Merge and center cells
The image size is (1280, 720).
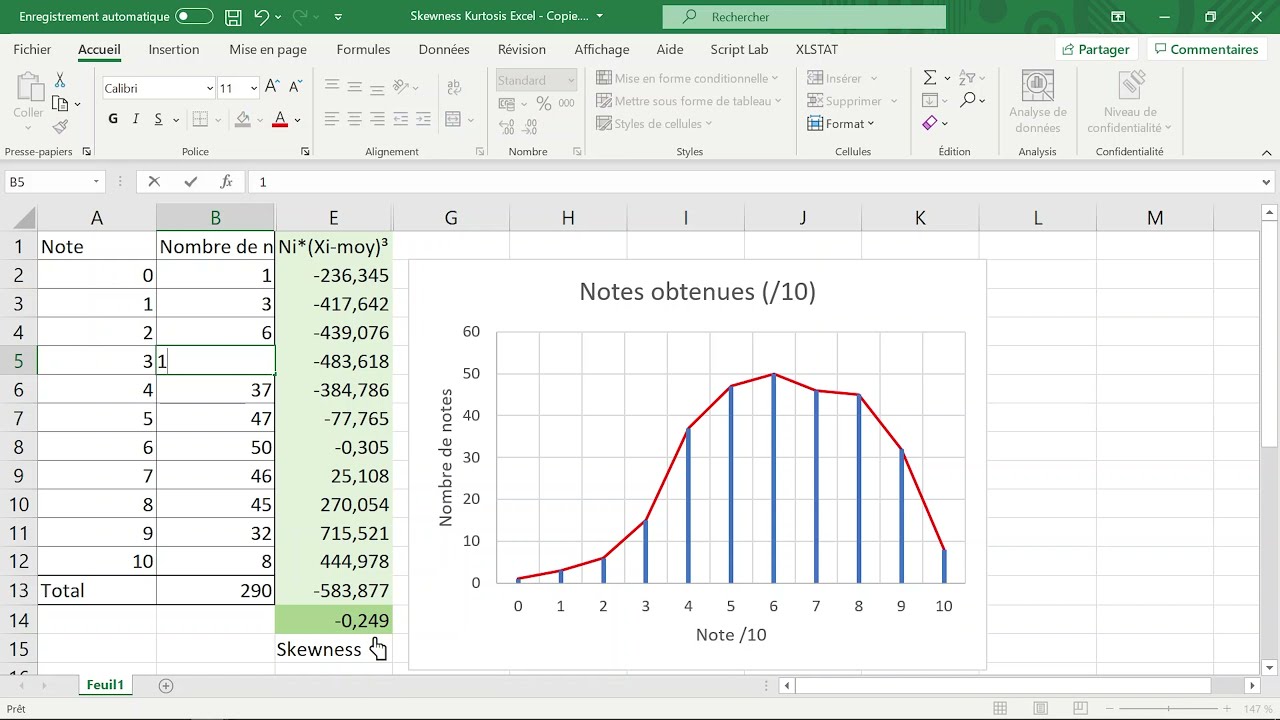tap(452, 120)
